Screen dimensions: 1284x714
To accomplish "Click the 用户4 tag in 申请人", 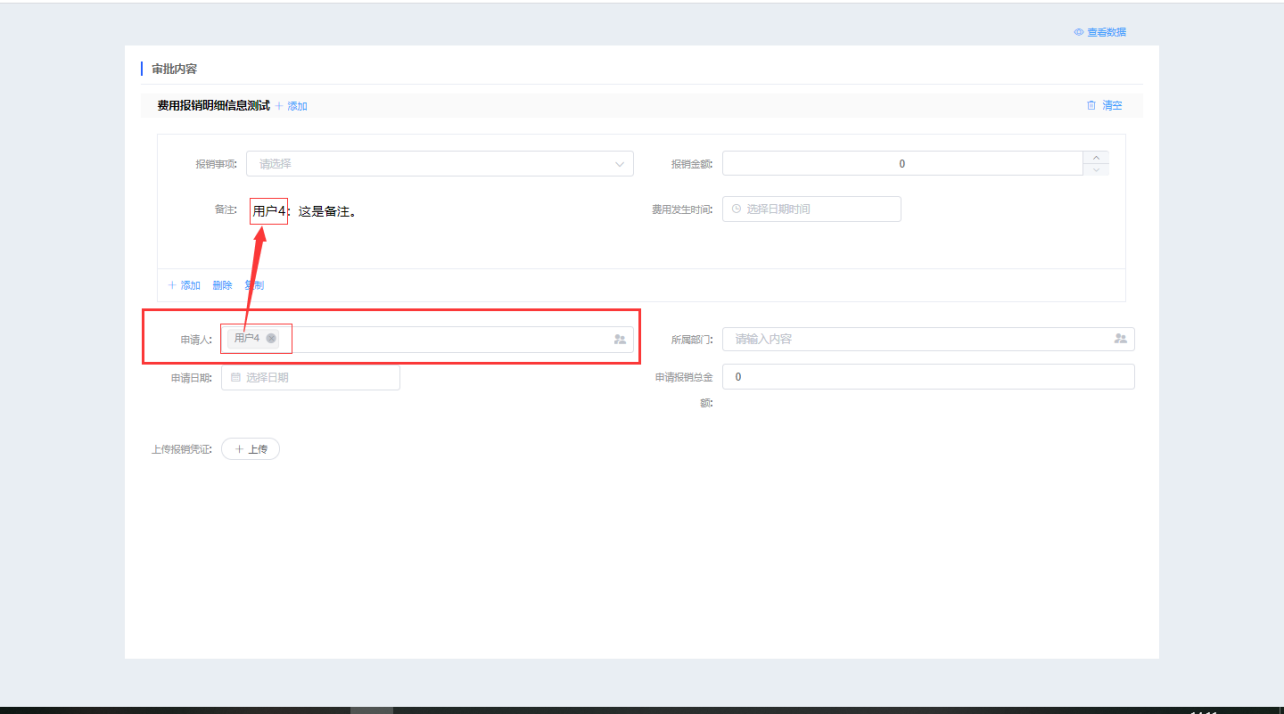I will point(254,339).
